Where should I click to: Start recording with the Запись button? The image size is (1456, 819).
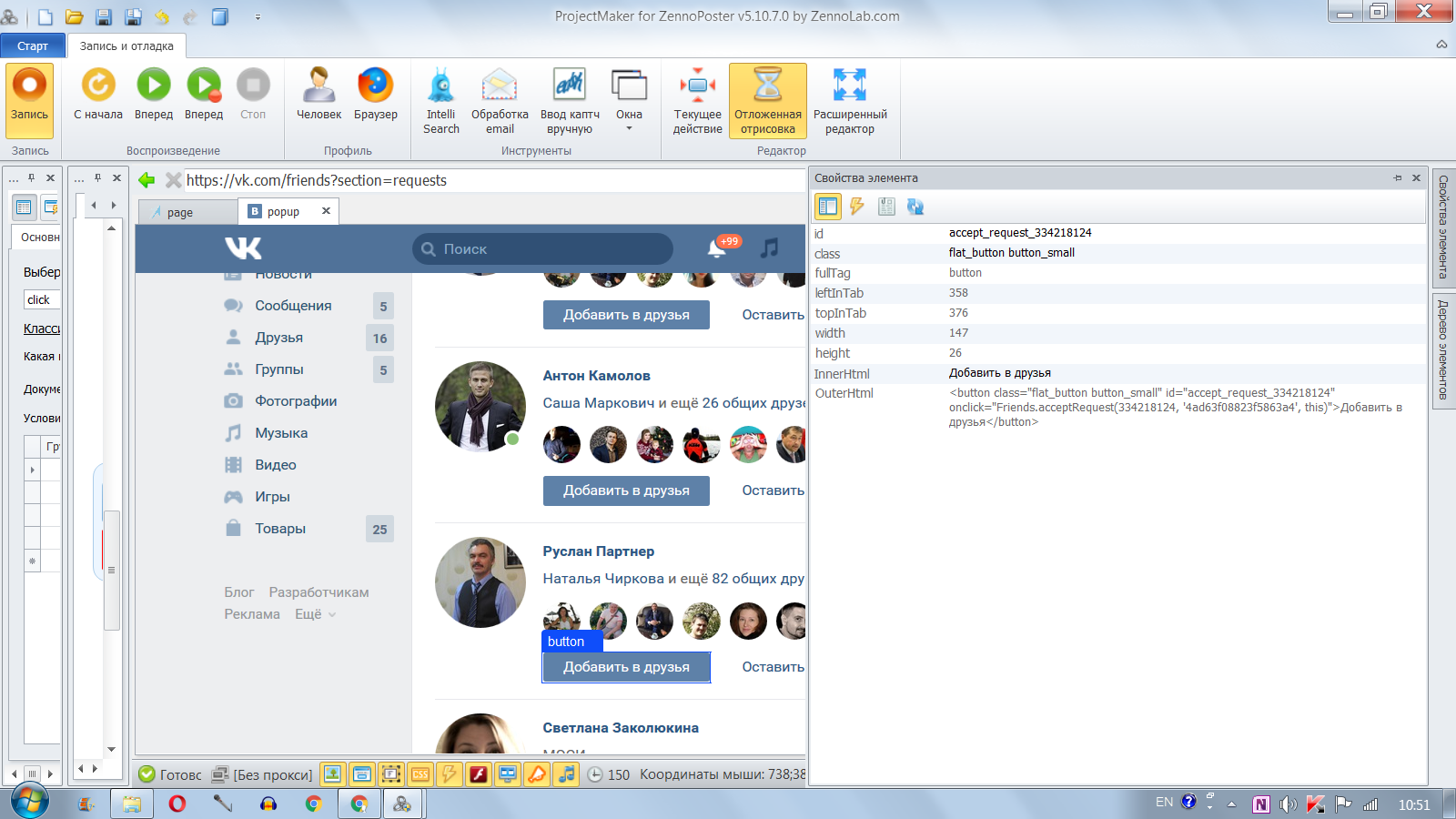pos(29,99)
